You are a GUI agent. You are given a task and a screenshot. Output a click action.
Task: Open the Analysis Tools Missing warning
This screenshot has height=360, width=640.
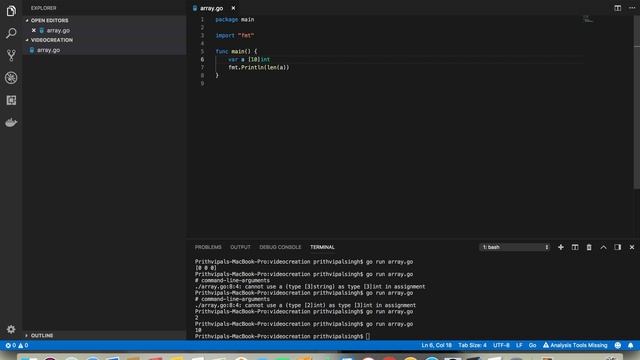(575, 345)
